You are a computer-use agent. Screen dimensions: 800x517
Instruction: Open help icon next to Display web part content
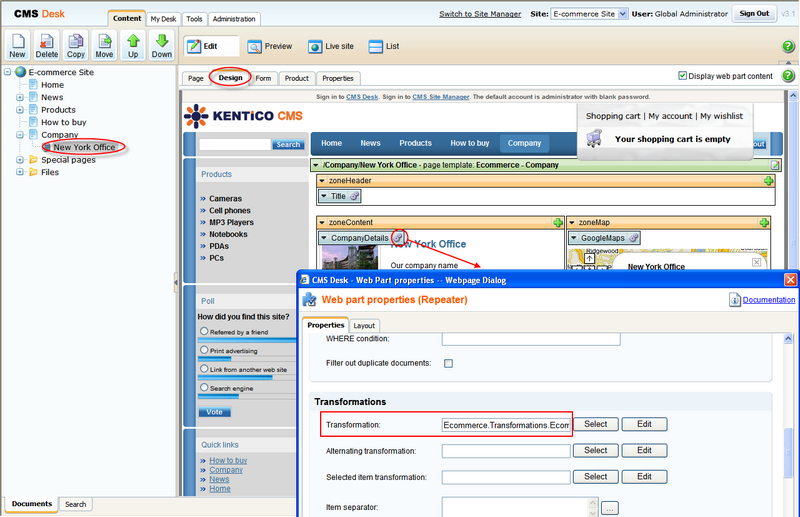click(x=788, y=76)
